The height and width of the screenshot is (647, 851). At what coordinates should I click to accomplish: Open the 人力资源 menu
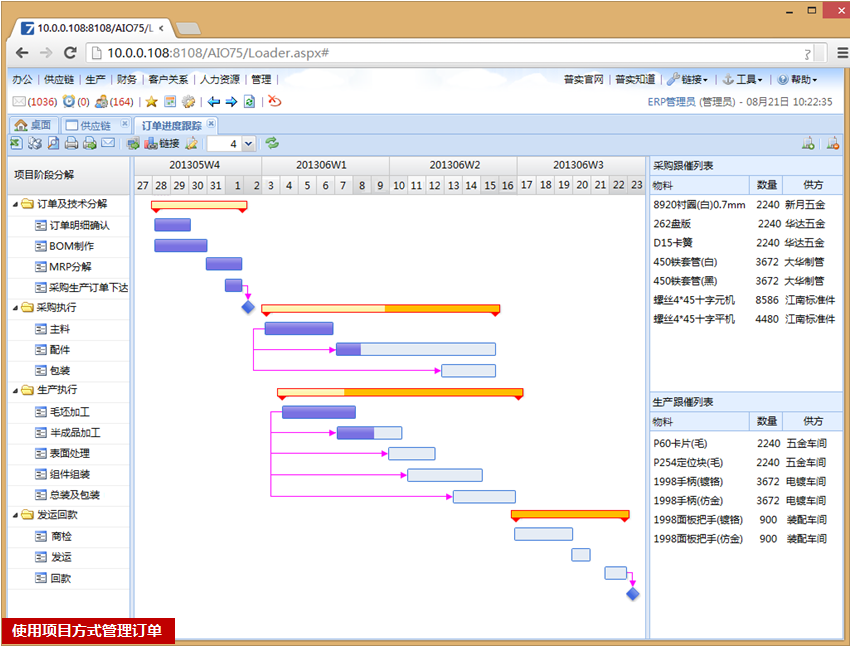click(219, 80)
